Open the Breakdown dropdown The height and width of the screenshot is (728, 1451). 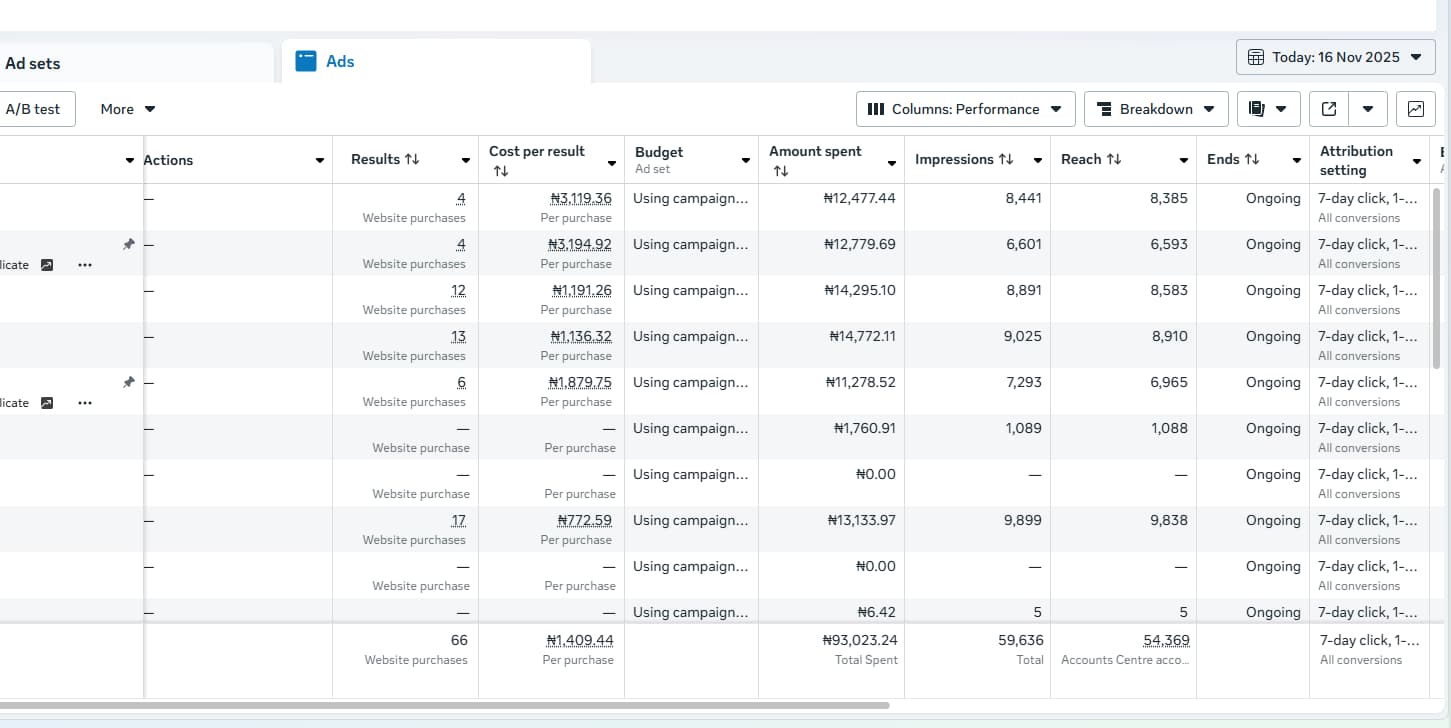click(1155, 109)
